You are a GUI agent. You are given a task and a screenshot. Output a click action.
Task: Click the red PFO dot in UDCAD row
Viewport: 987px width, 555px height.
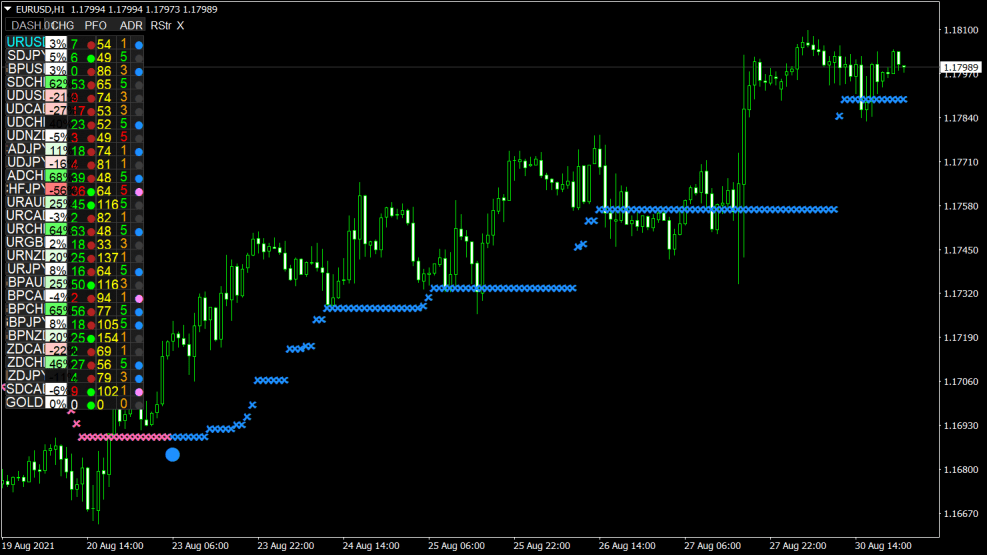pos(91,111)
